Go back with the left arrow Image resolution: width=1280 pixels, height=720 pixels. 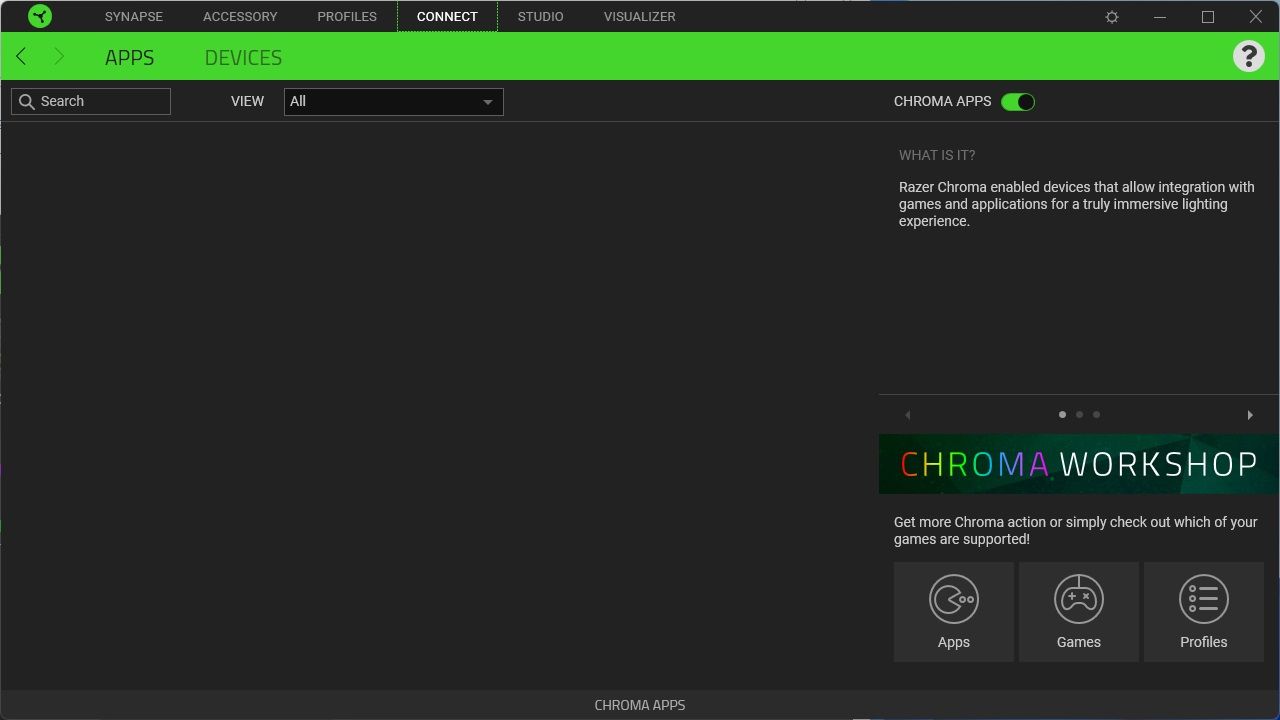click(21, 57)
